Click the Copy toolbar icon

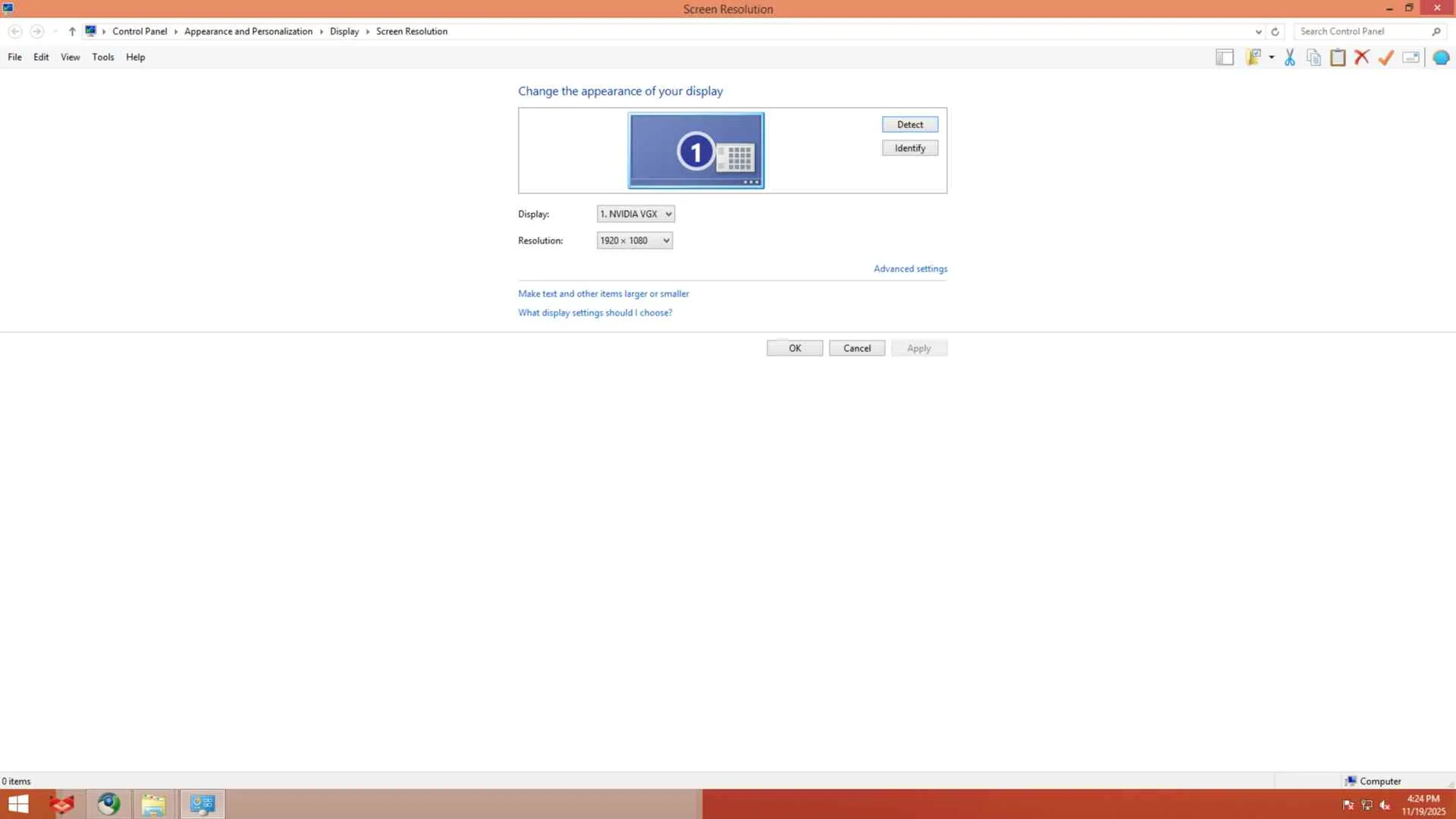tap(1313, 58)
